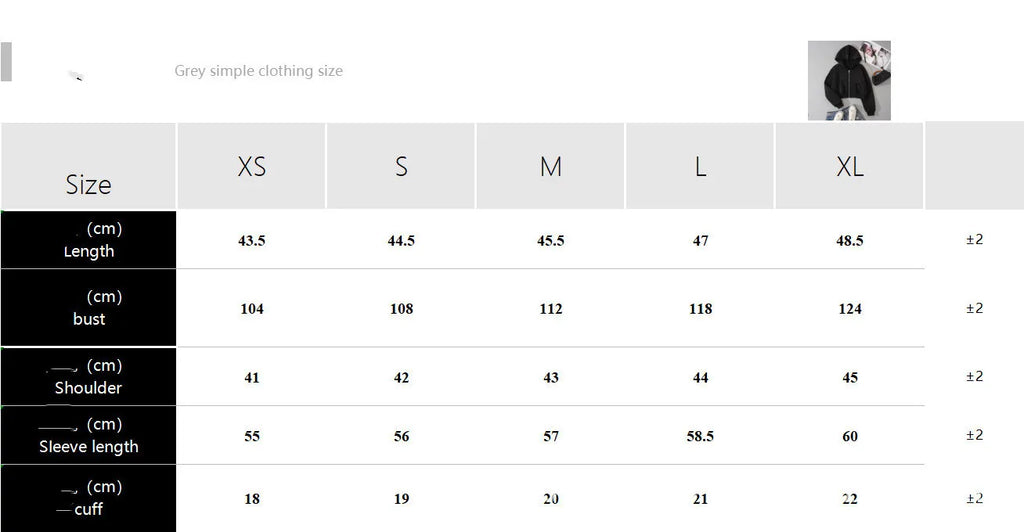Screen dimensions: 1024x532
Task: Click the 19 cuff value cell
Action: click(401, 499)
